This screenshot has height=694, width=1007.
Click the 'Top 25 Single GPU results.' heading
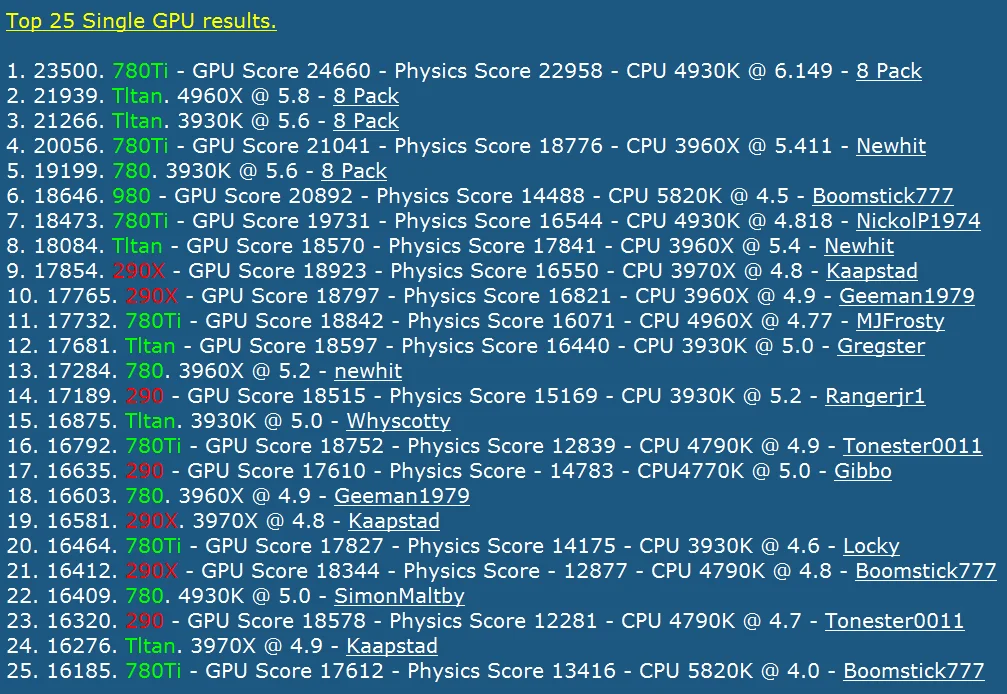tap(141, 21)
